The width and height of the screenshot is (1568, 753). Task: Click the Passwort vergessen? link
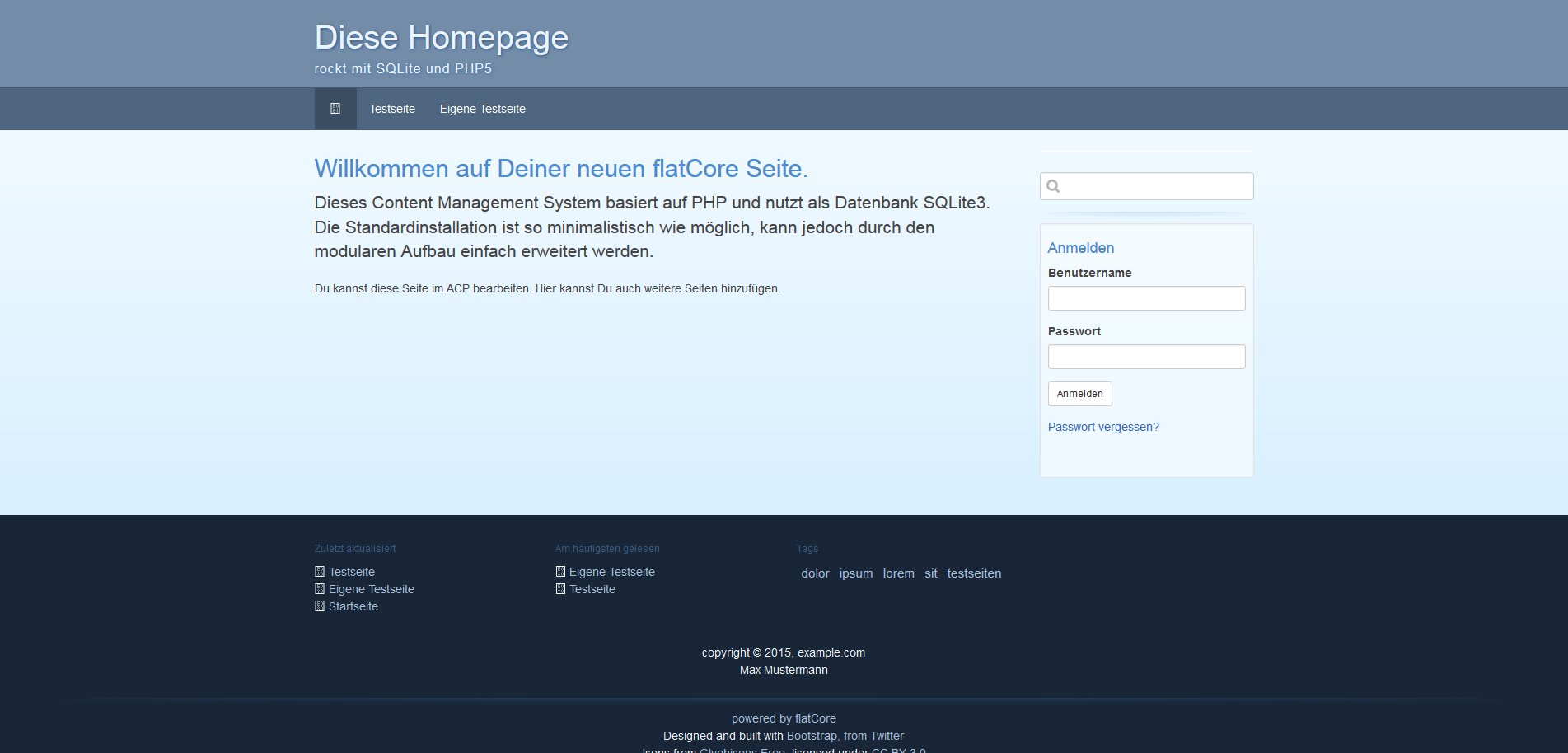[1102, 427]
